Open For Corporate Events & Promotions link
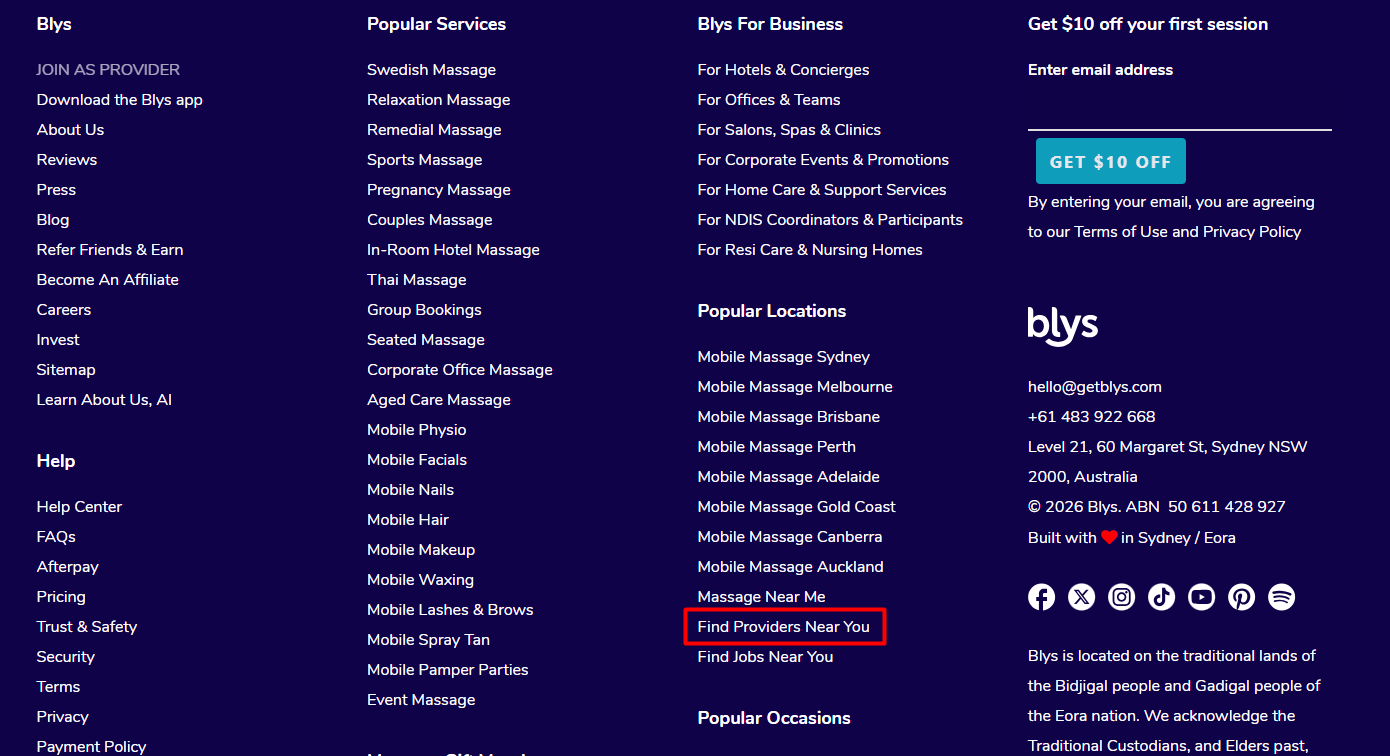Image resolution: width=1390 pixels, height=756 pixels. [x=823, y=160]
